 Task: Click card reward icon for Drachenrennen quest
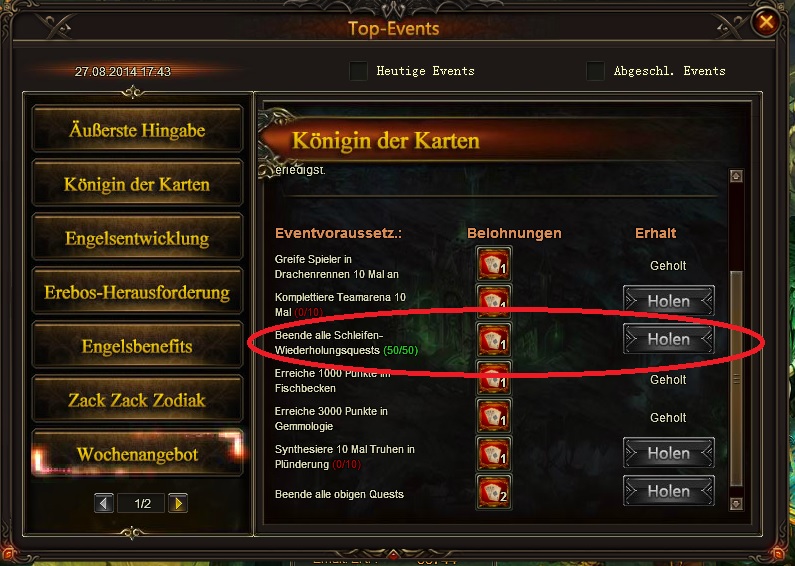[493, 264]
